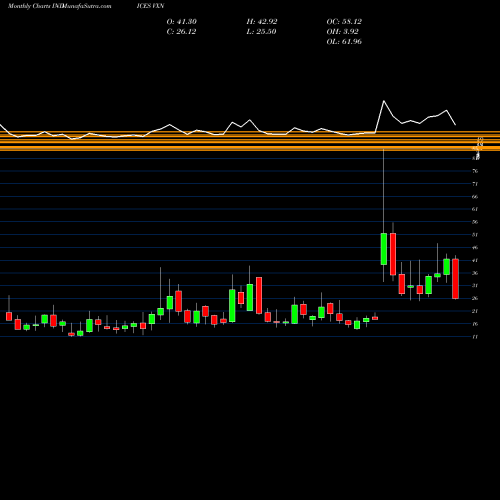Click price axis label 26

(x=475, y=298)
